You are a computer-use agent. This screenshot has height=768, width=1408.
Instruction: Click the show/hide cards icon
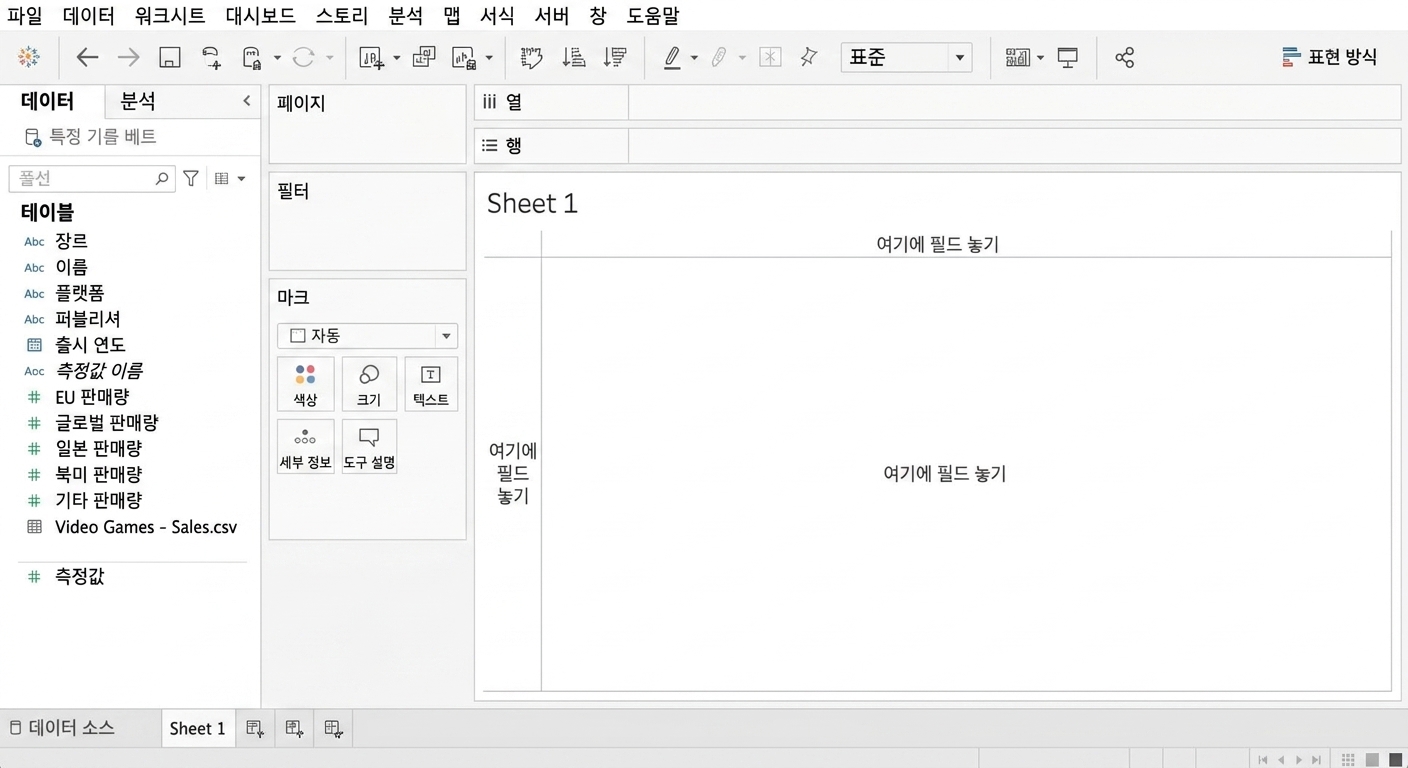(x=1018, y=57)
